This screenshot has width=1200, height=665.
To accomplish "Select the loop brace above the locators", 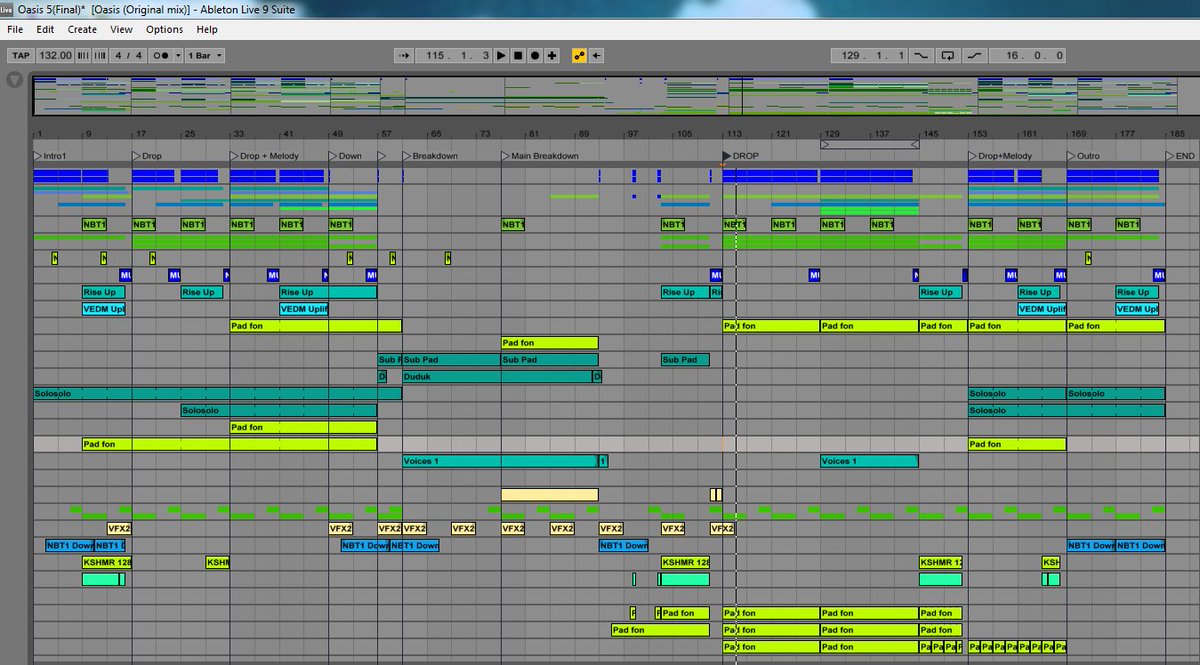I will (x=870, y=144).
